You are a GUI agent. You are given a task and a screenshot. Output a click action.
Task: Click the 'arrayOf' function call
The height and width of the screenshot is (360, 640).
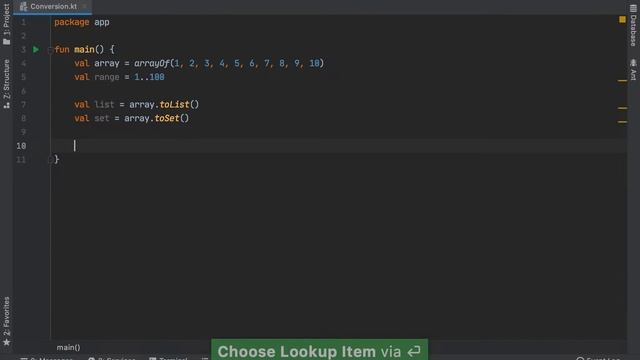click(151, 63)
